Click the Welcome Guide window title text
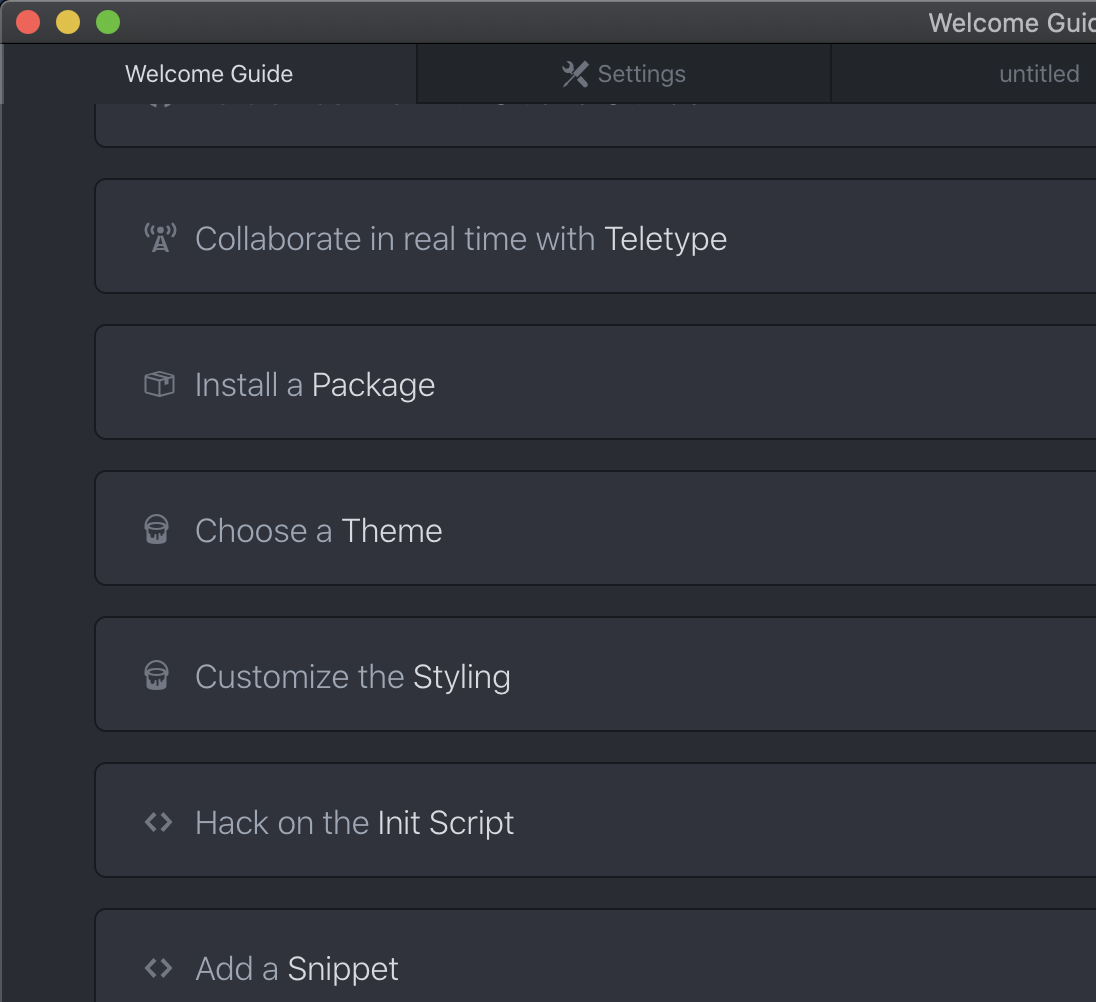1096x1002 pixels. coord(1011,22)
